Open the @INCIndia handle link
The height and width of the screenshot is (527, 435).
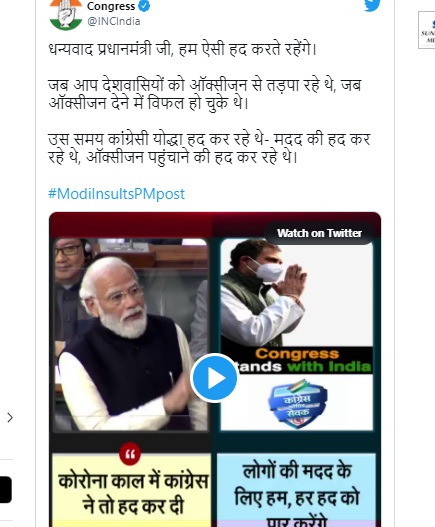tap(114, 21)
